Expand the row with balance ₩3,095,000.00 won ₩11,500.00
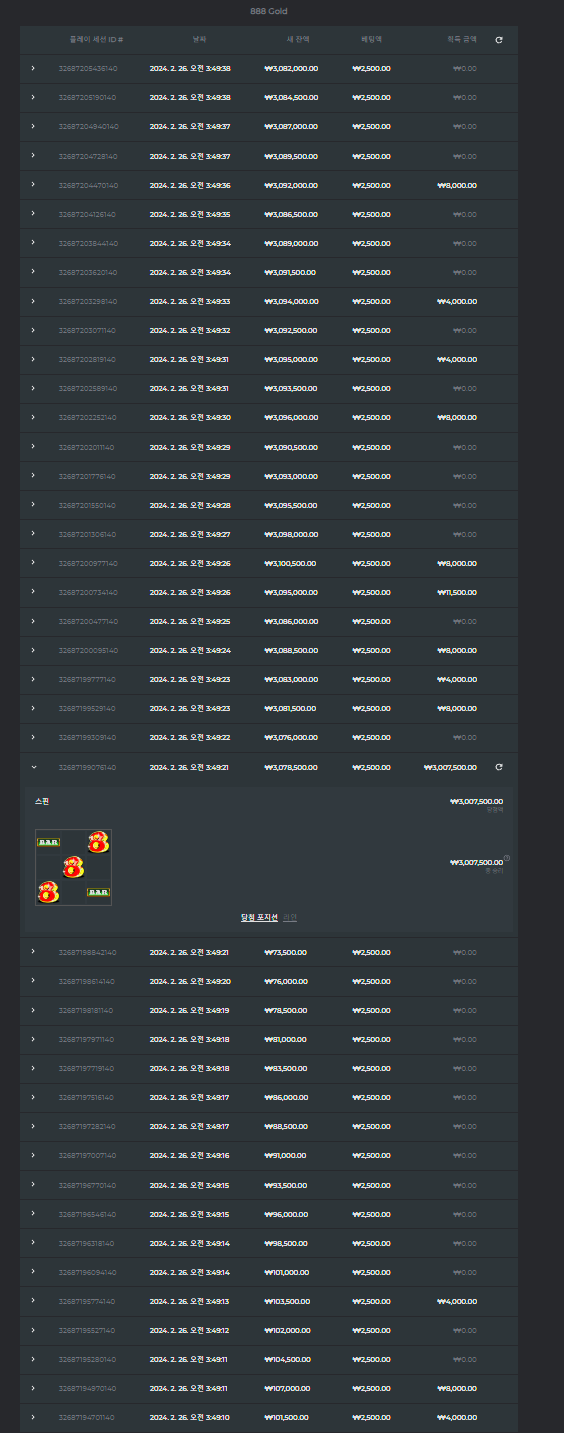 pyautogui.click(x=33, y=592)
